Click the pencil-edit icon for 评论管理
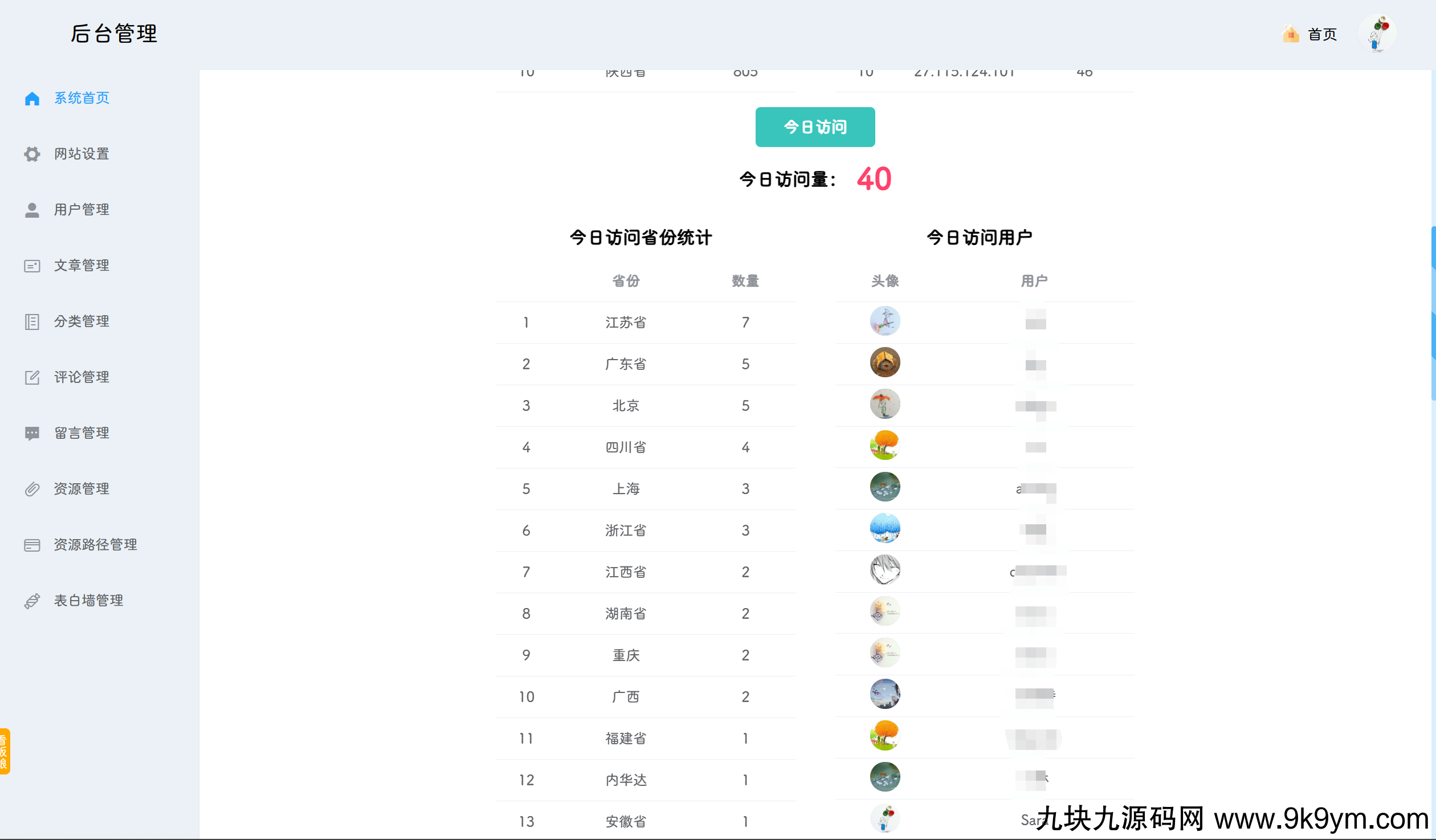 tap(32, 377)
